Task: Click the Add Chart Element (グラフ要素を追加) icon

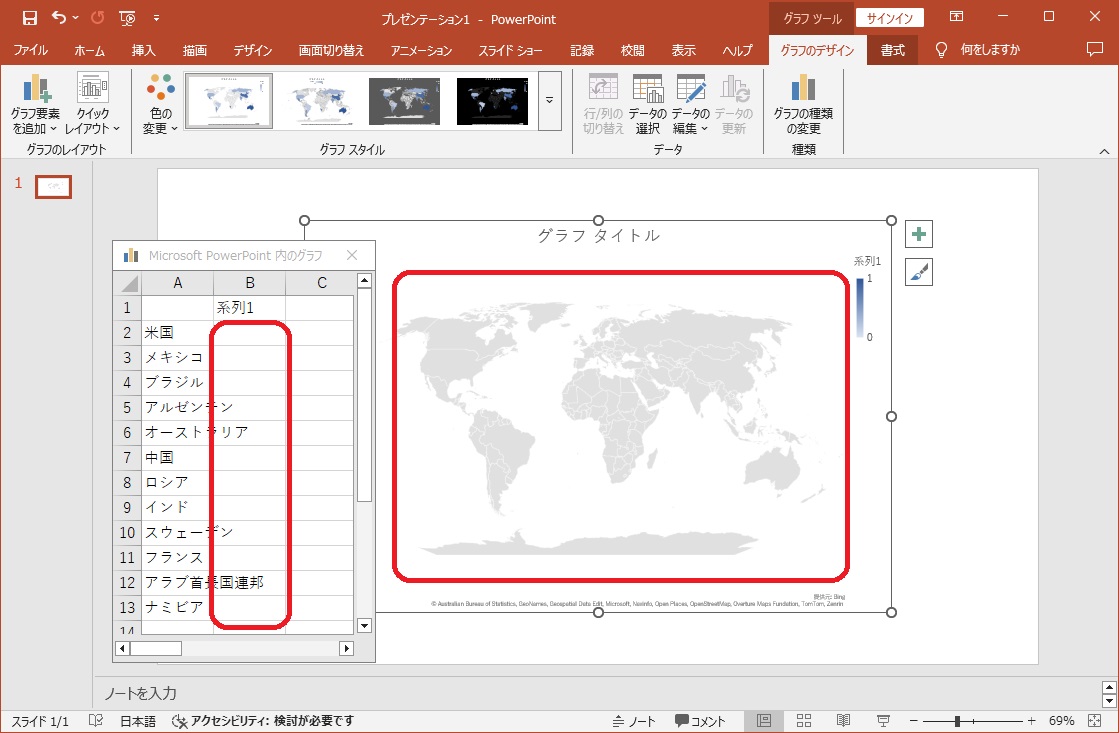Action: pyautogui.click(x=36, y=90)
